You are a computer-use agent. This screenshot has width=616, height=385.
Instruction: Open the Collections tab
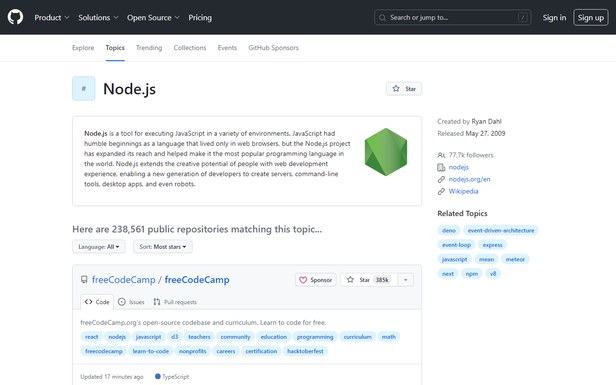click(x=190, y=48)
